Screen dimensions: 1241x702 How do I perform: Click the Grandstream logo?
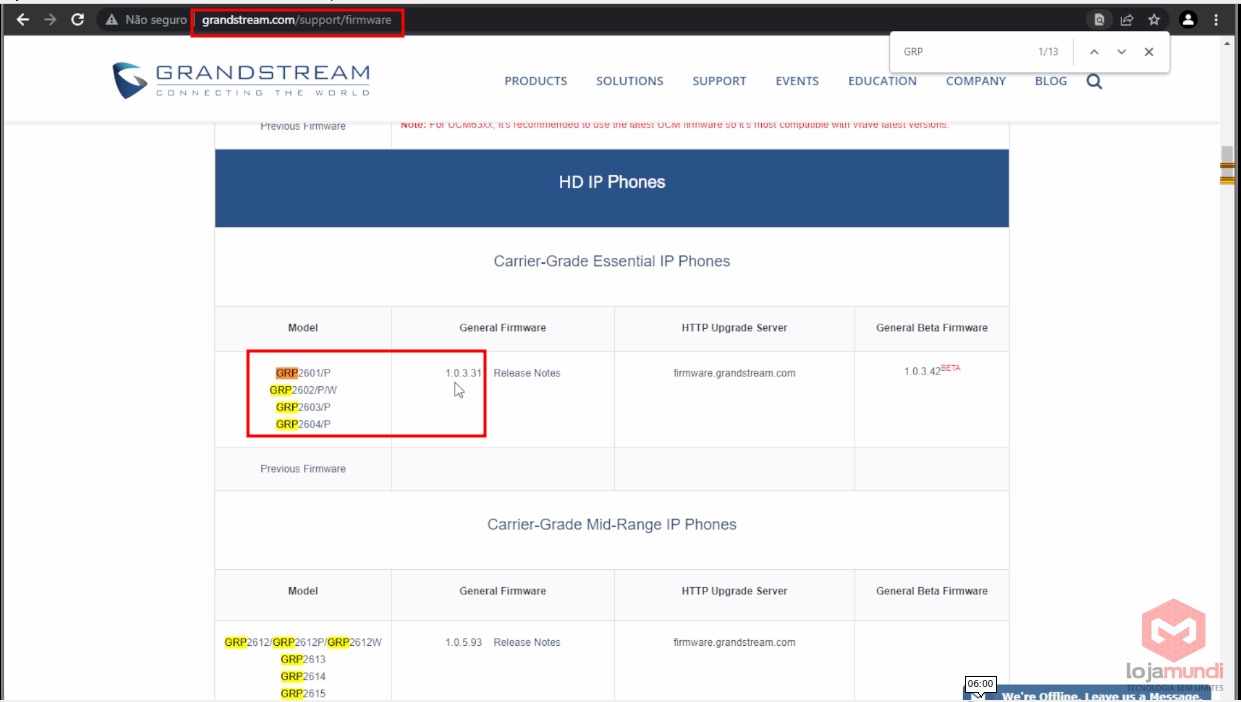click(x=241, y=80)
